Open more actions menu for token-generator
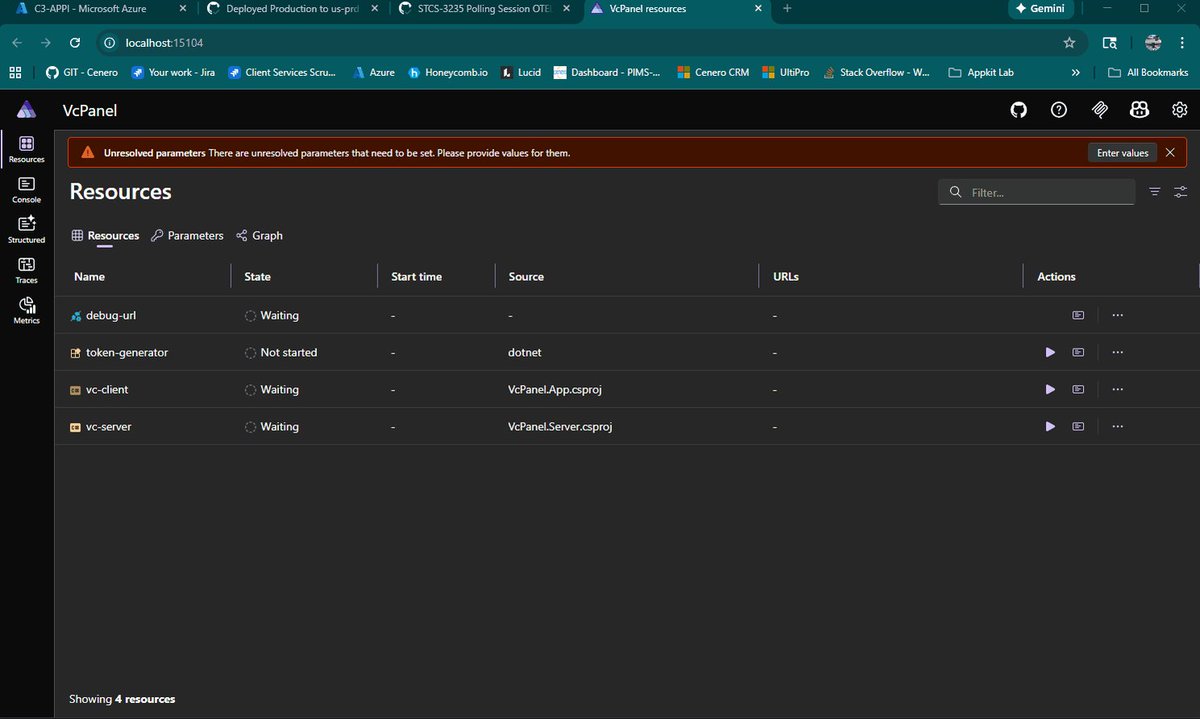 pyautogui.click(x=1118, y=352)
